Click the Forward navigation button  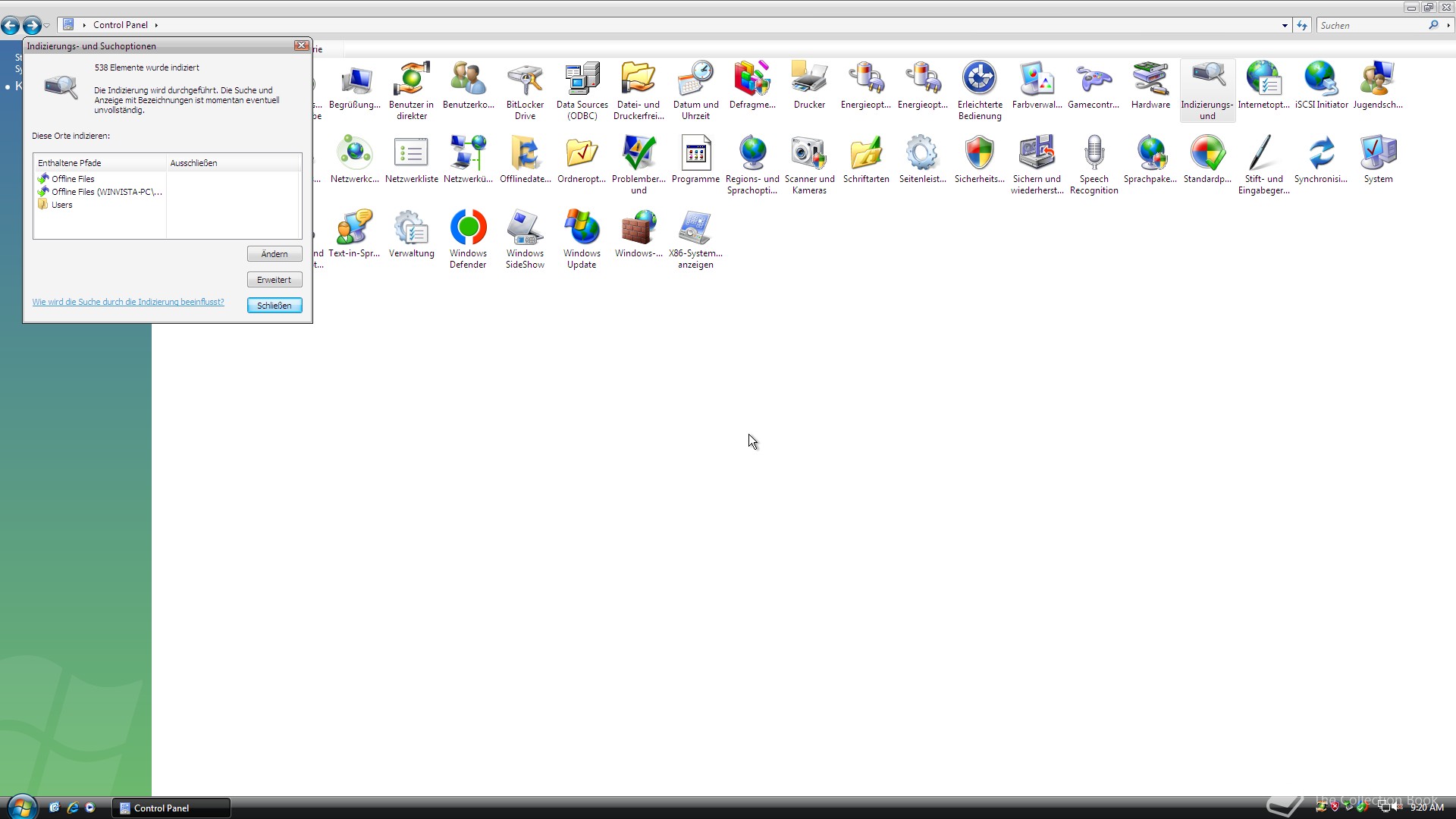32,26
